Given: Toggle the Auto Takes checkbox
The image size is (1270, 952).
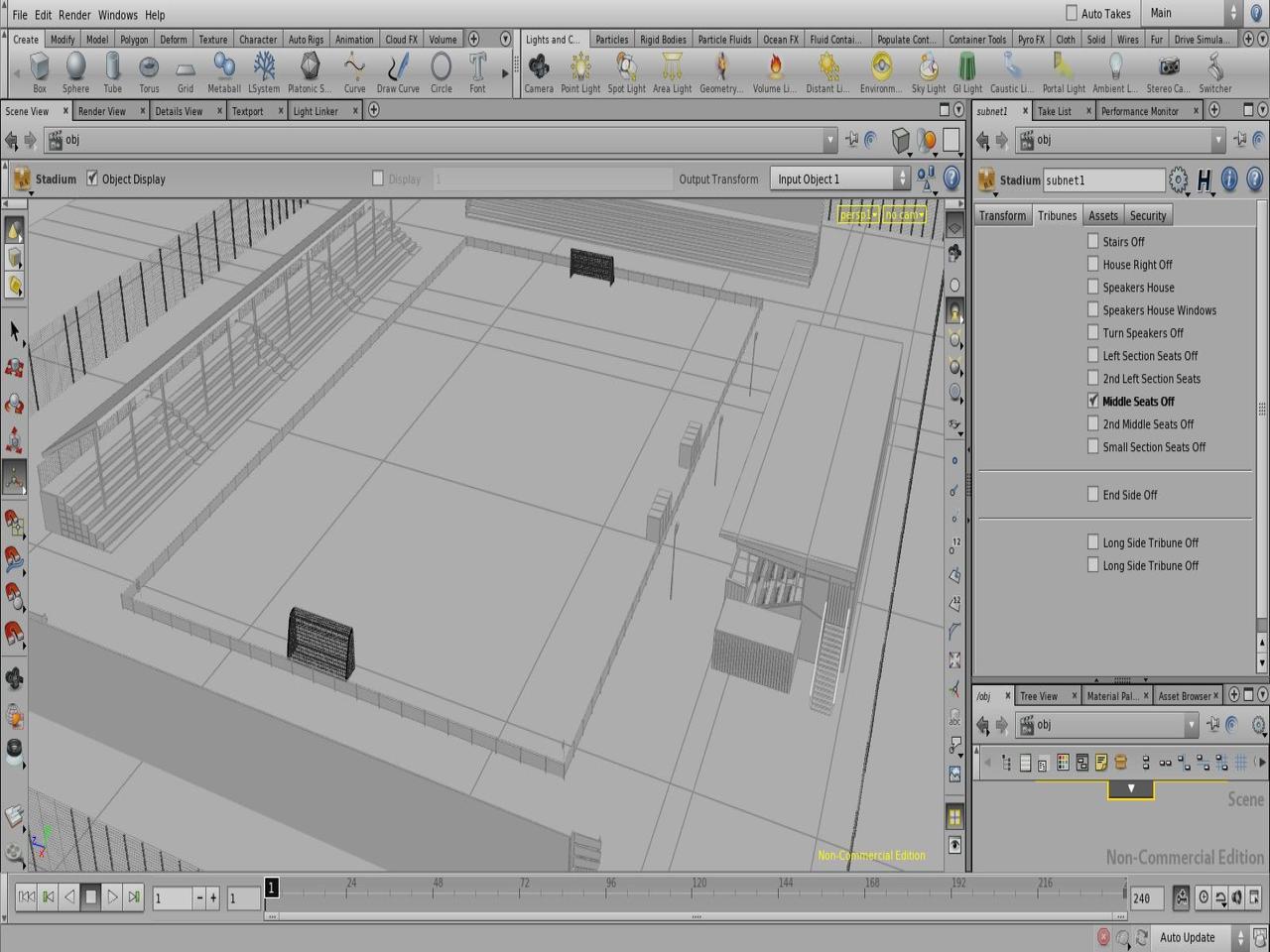Looking at the screenshot, I should tap(1072, 13).
